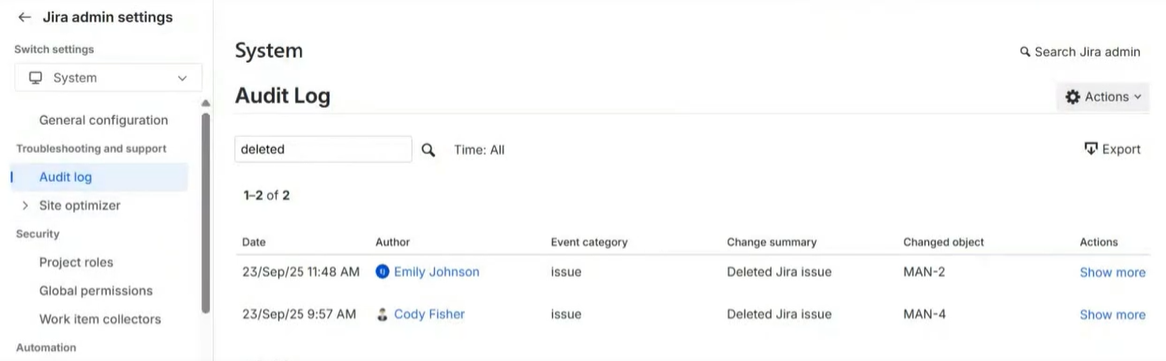Image resolution: width=1166 pixels, height=361 pixels.
Task: Click the issue category in MAN-4 row
Action: [x=566, y=314]
